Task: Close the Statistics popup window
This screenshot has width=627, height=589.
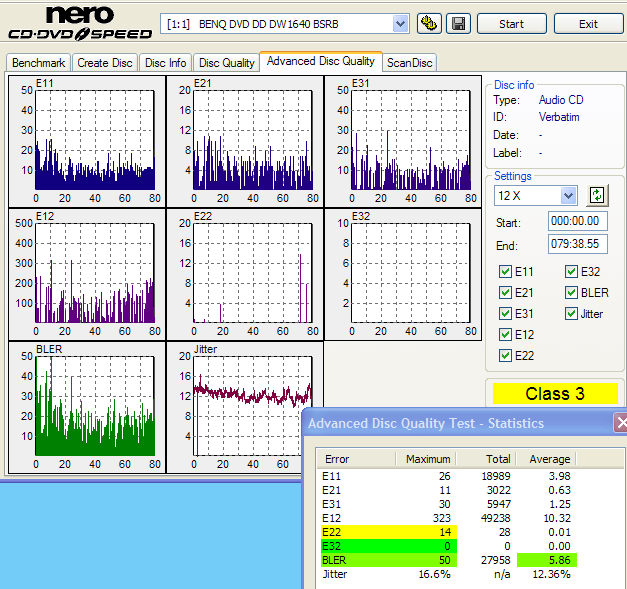Action: coord(621,423)
